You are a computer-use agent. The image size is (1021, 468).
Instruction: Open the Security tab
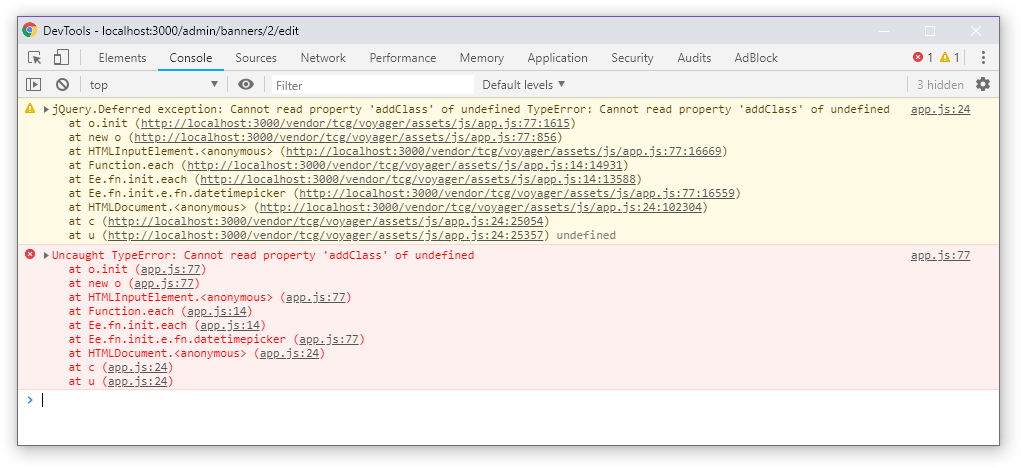[x=632, y=58]
